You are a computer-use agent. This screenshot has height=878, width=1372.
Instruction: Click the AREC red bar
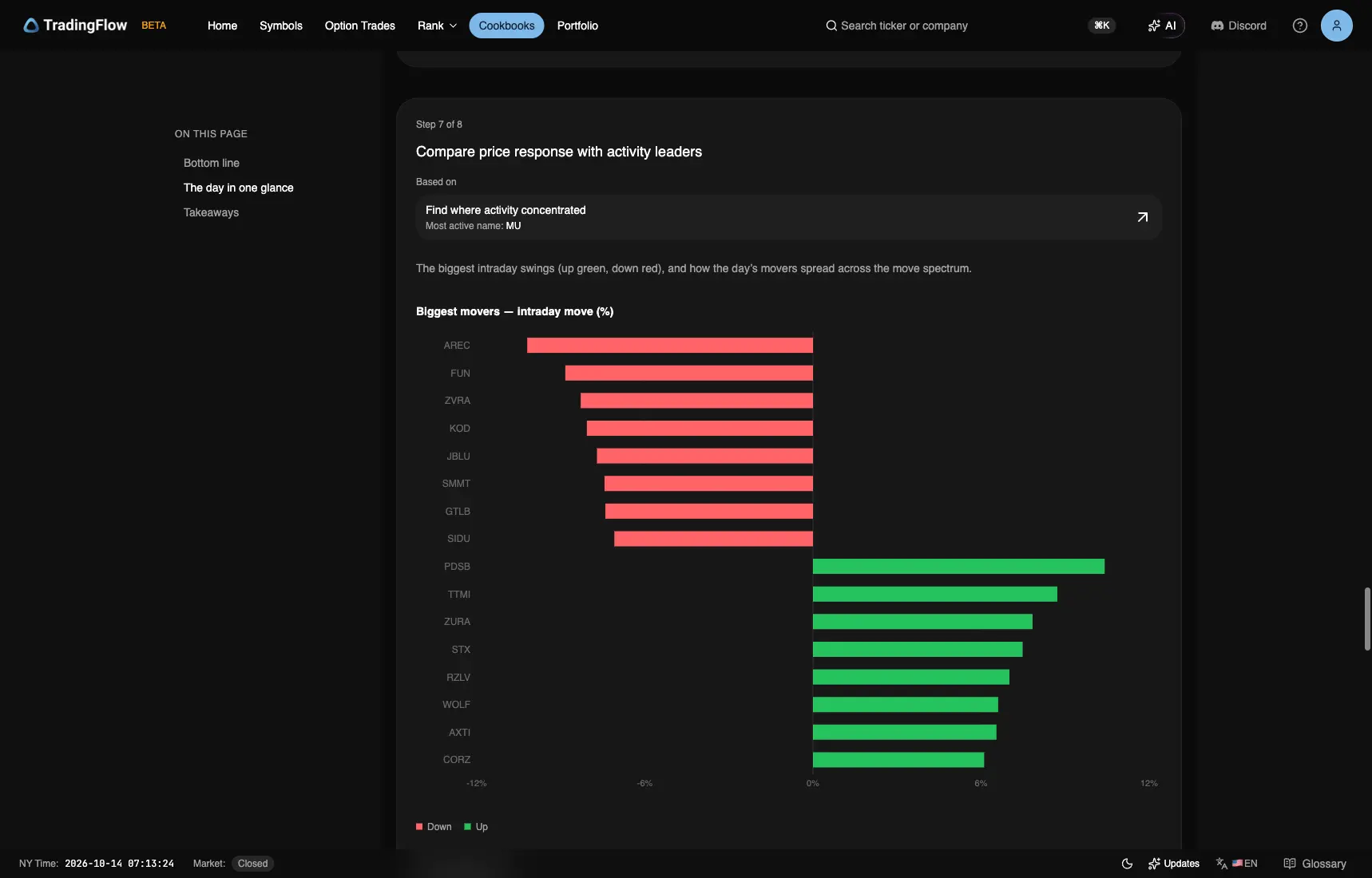(x=670, y=346)
